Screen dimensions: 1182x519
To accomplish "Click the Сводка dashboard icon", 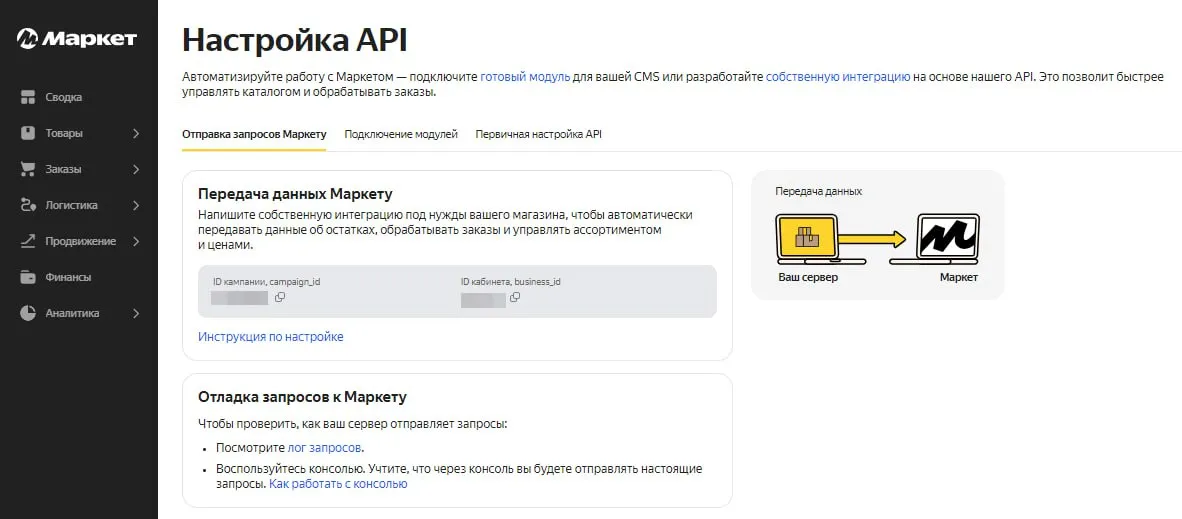I will (x=28, y=97).
